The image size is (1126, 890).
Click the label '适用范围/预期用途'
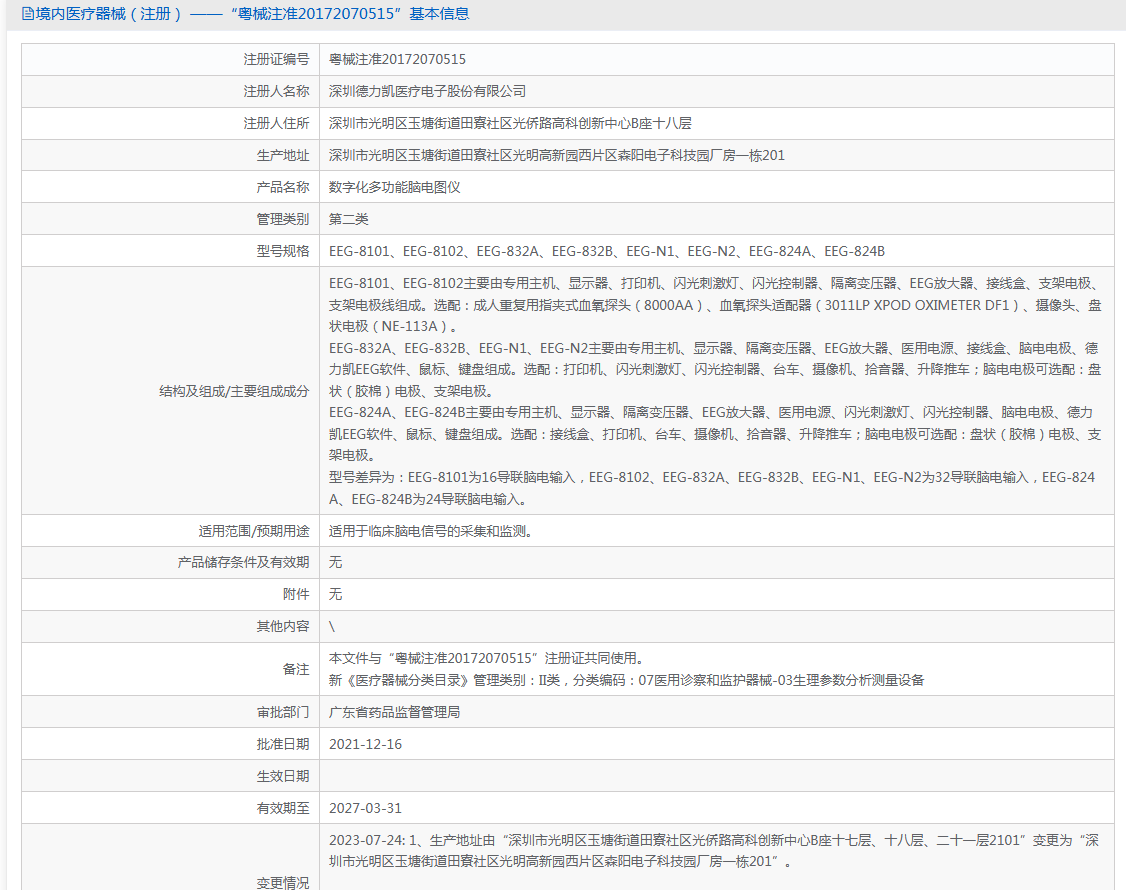click(x=254, y=532)
